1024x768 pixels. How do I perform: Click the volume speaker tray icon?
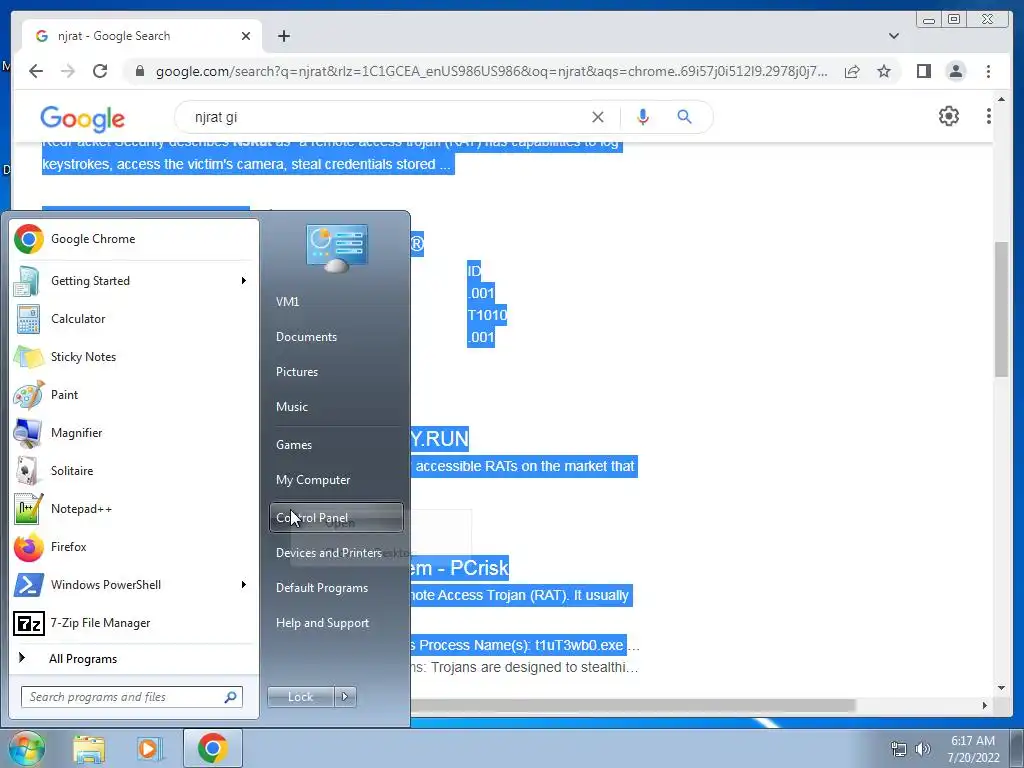pos(923,749)
